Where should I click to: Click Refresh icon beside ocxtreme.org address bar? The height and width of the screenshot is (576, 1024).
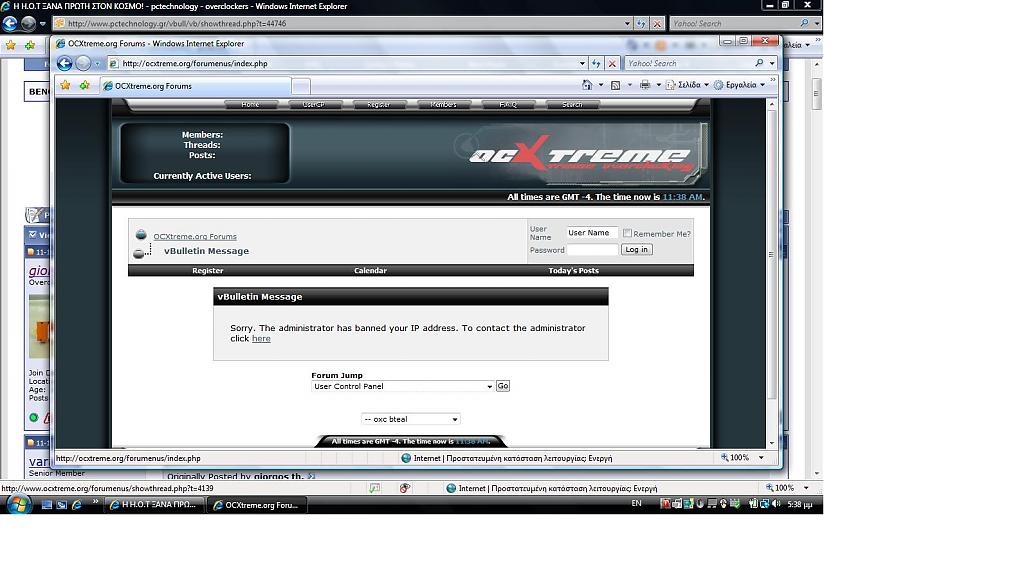596,63
